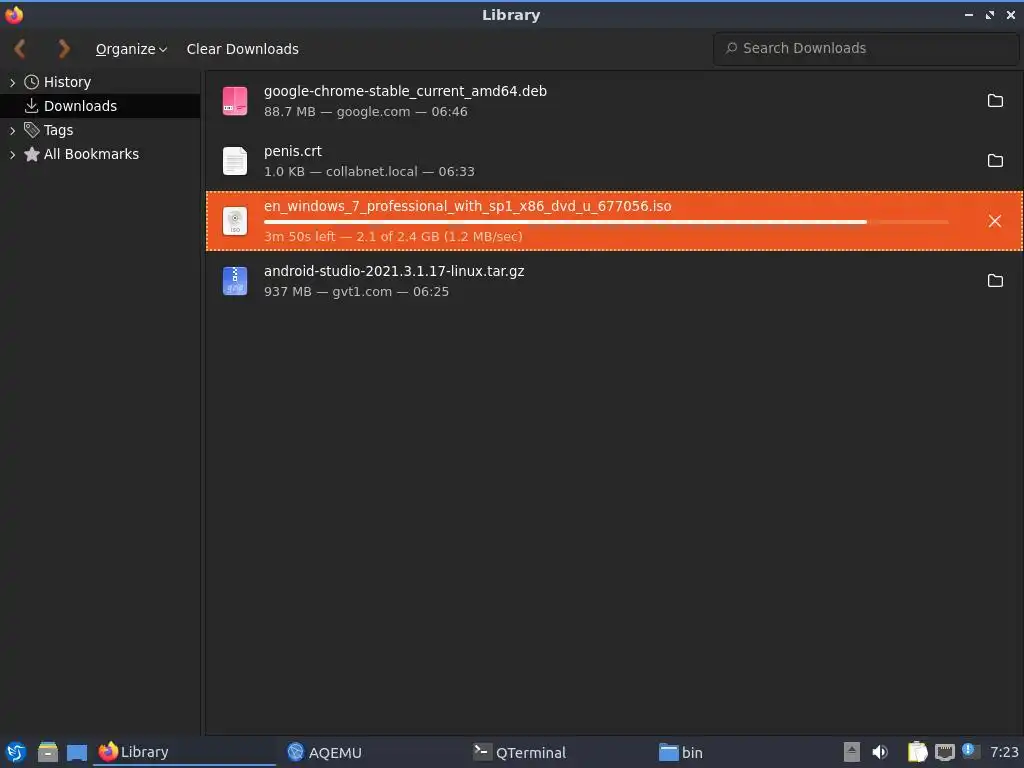Image resolution: width=1024 pixels, height=768 pixels.
Task: Open folder containing android-studio tar.gz
Action: (995, 281)
